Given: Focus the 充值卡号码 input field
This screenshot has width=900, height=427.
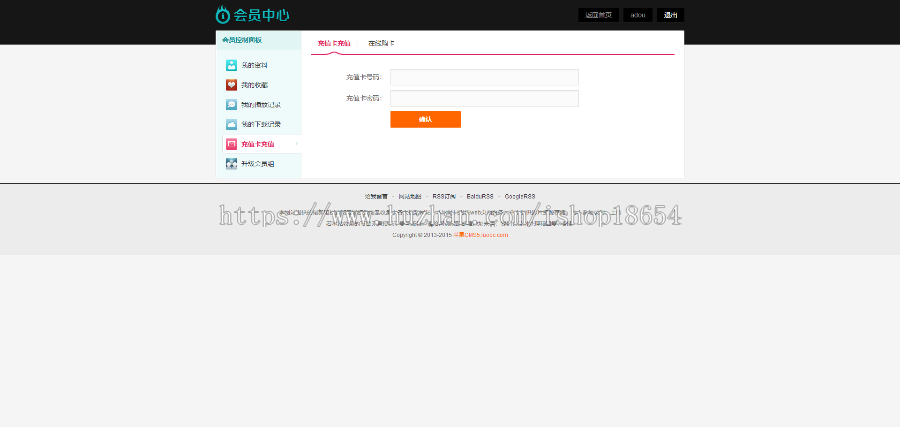Looking at the screenshot, I should click(484, 77).
